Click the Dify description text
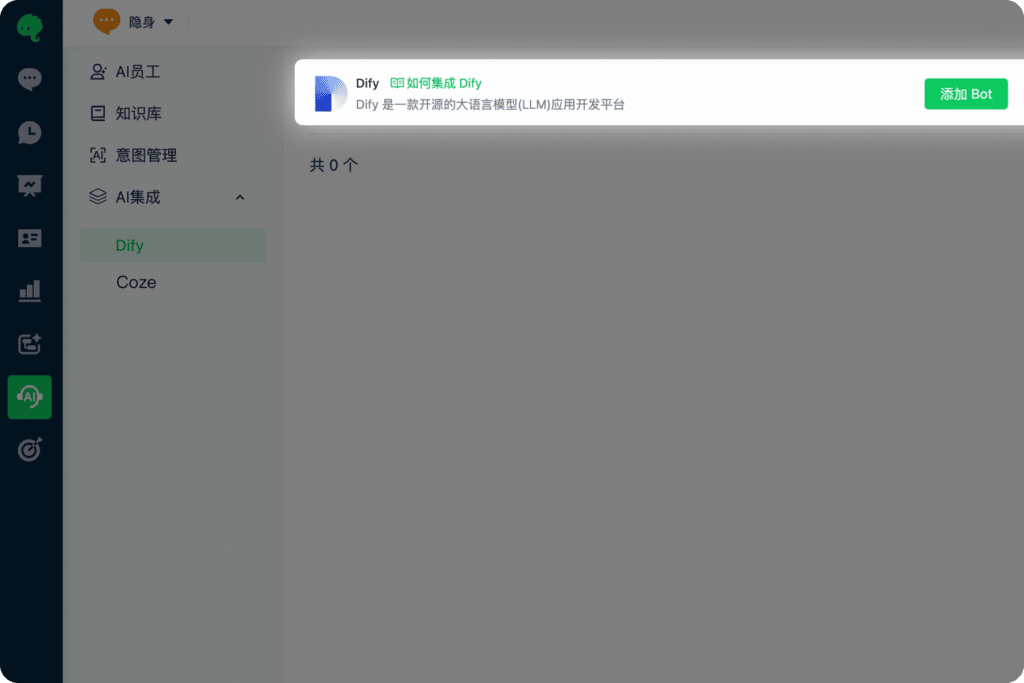1024x683 pixels. click(x=490, y=104)
